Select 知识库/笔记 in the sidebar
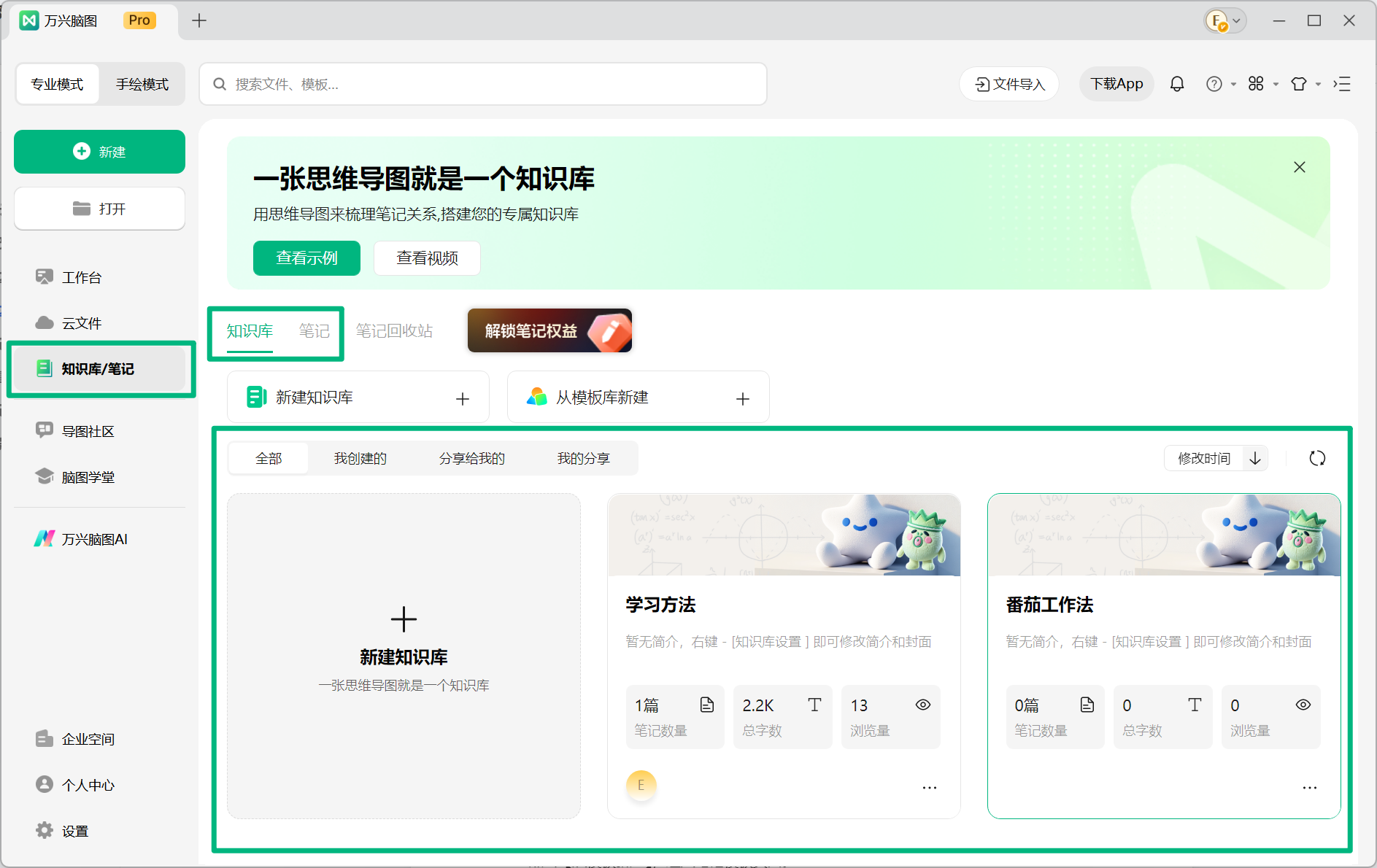 pyautogui.click(x=99, y=369)
